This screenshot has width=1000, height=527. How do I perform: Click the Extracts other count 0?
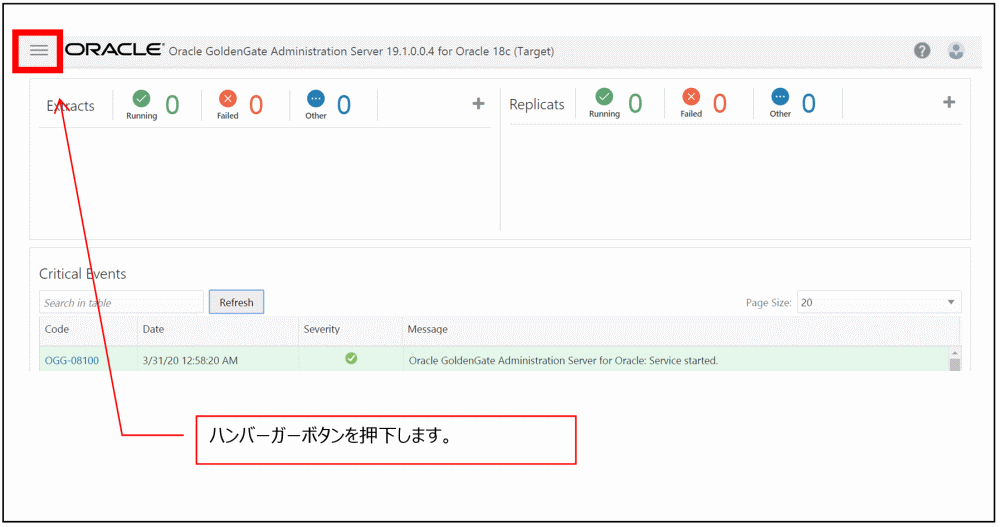coord(344,105)
